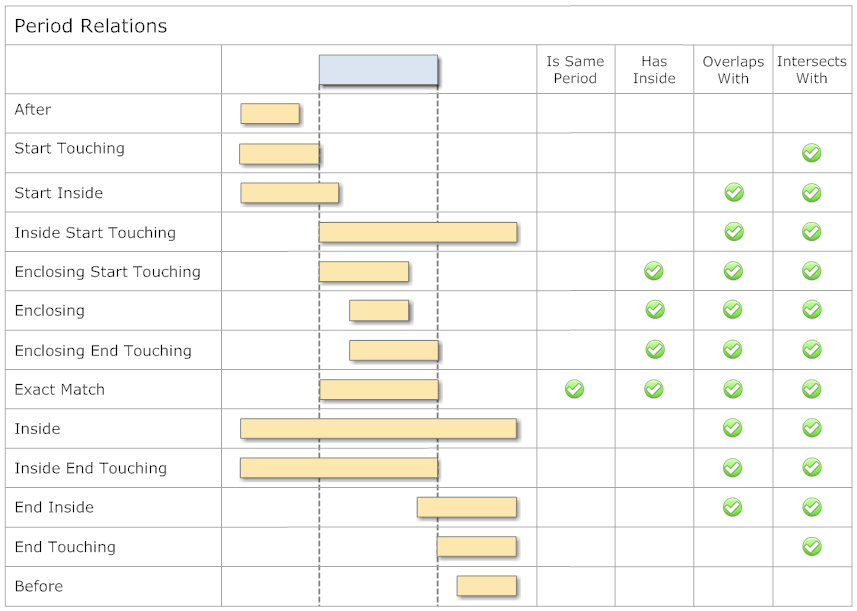
Task: Click the Enclosing End Touching row label
Action: (x=103, y=350)
